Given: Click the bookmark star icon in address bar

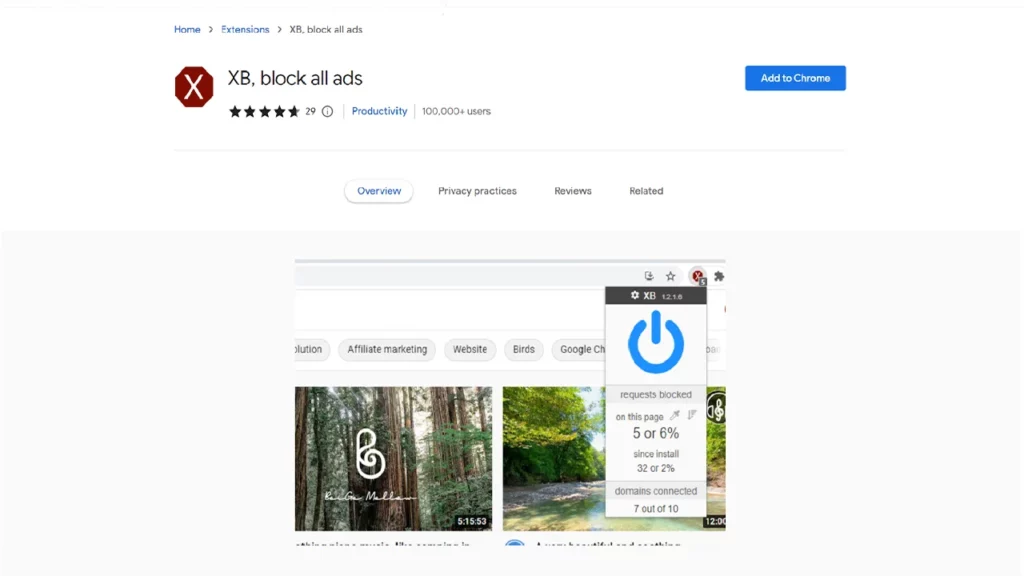Looking at the screenshot, I should (671, 277).
